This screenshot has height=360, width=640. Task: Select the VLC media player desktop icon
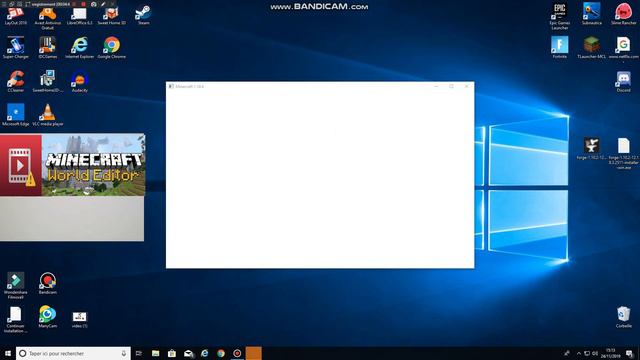[x=47, y=115]
